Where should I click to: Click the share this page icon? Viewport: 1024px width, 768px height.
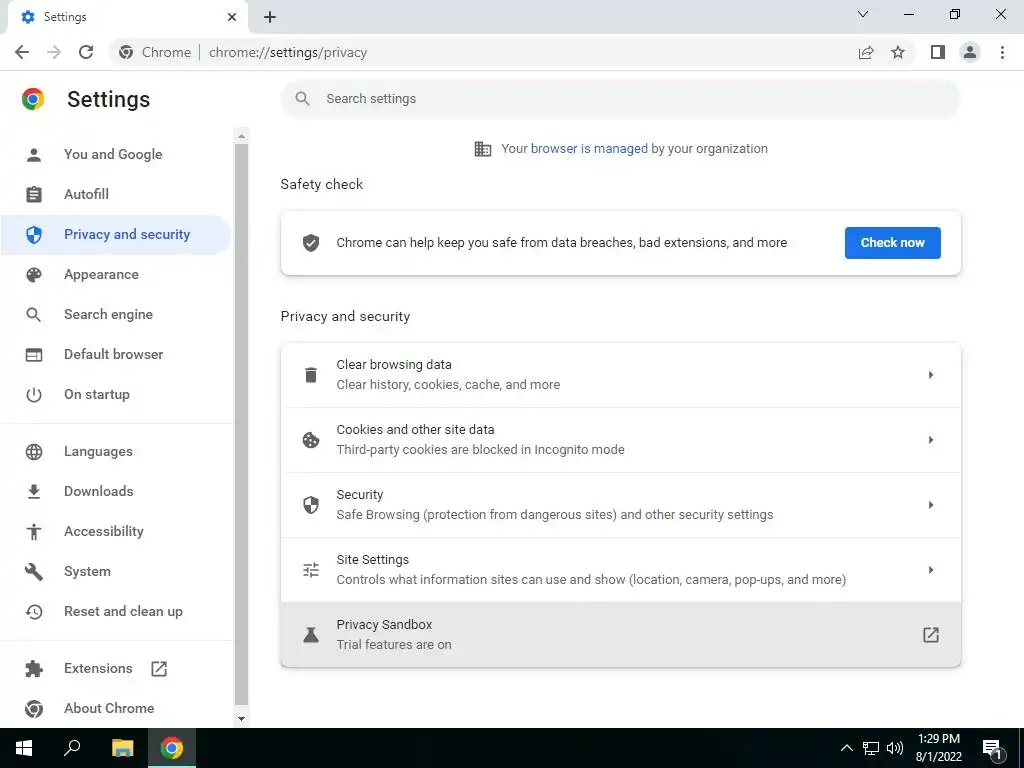866,52
